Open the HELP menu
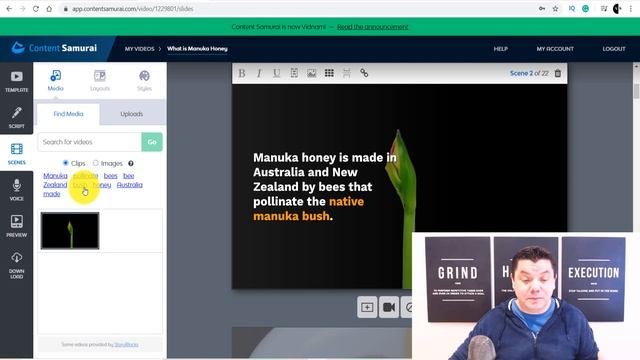This screenshot has height=360, width=640. coord(500,49)
